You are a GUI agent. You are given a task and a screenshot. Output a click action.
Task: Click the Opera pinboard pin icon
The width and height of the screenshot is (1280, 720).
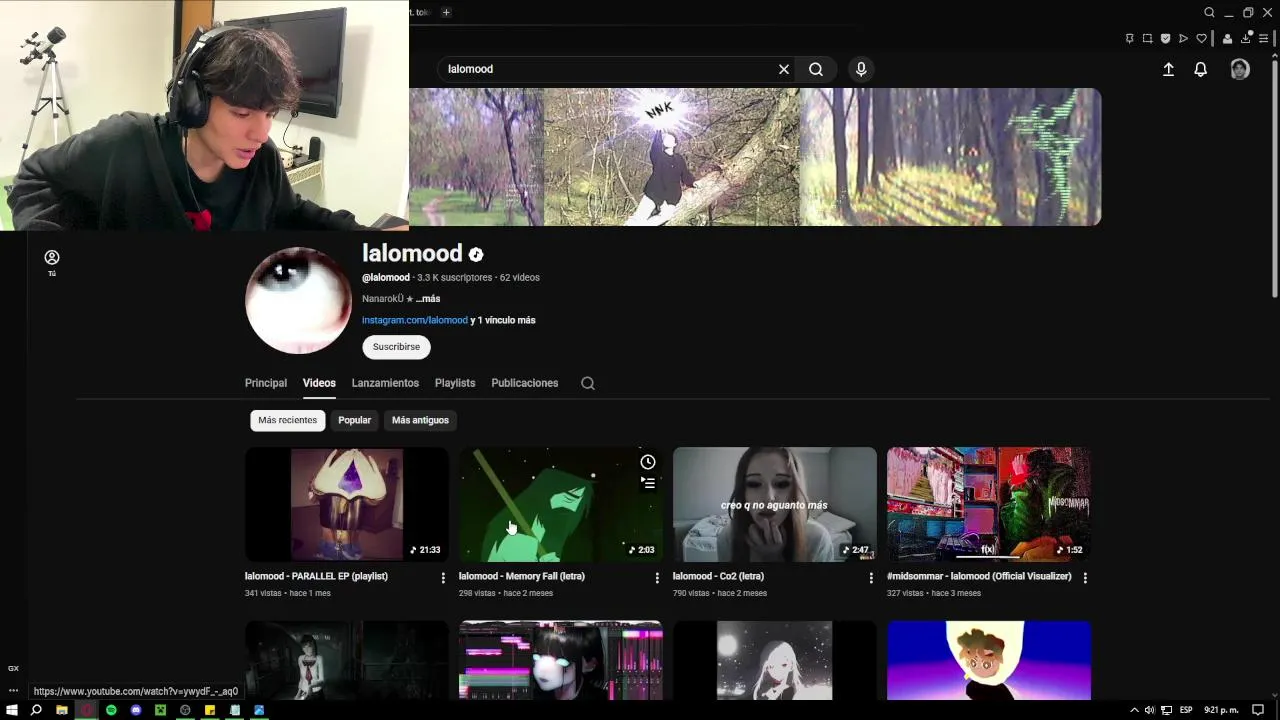click(1130, 39)
